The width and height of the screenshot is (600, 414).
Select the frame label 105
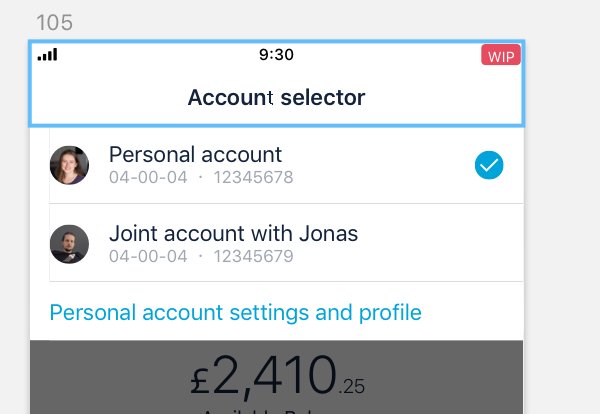click(x=54, y=22)
